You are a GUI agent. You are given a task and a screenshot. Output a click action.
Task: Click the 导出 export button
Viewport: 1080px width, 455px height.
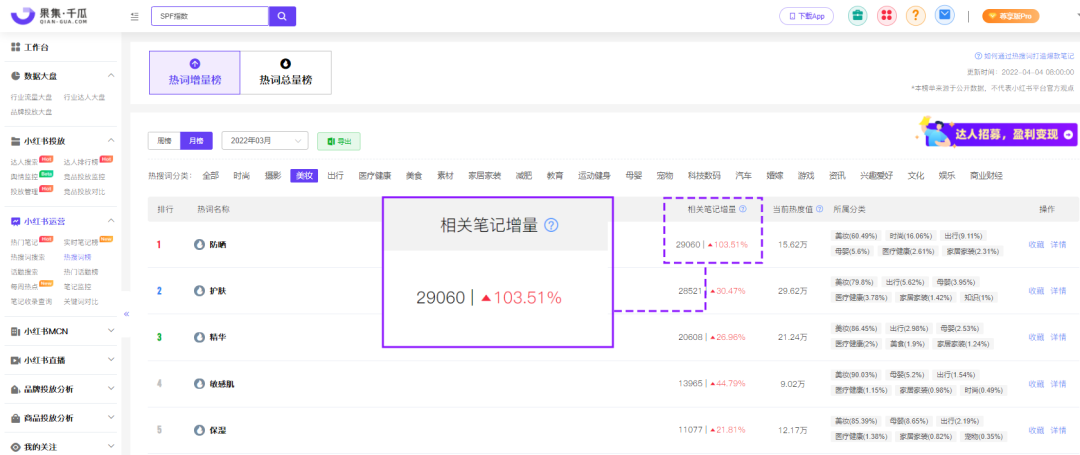coord(339,142)
